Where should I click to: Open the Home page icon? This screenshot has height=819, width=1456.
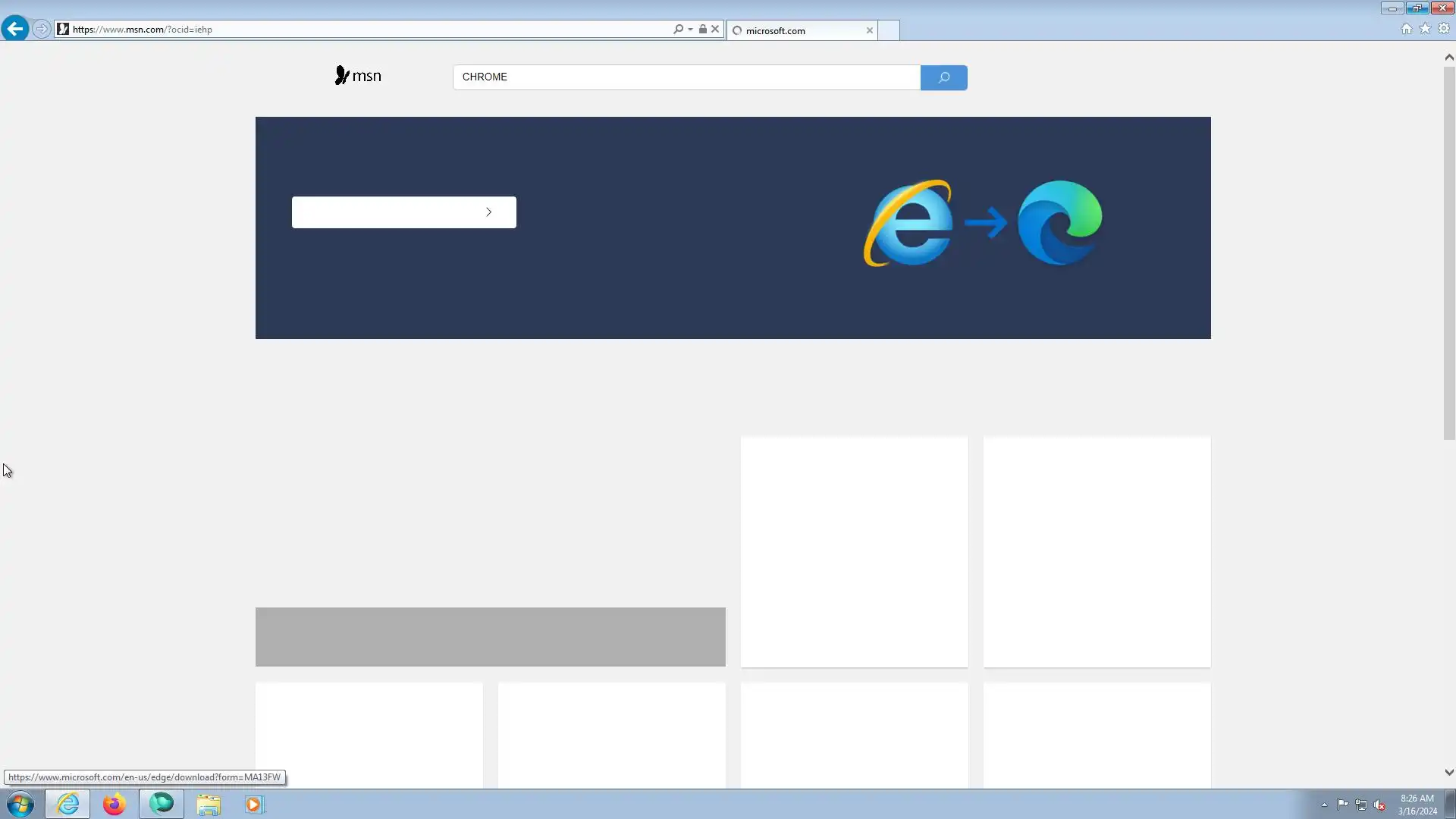click(x=1407, y=29)
